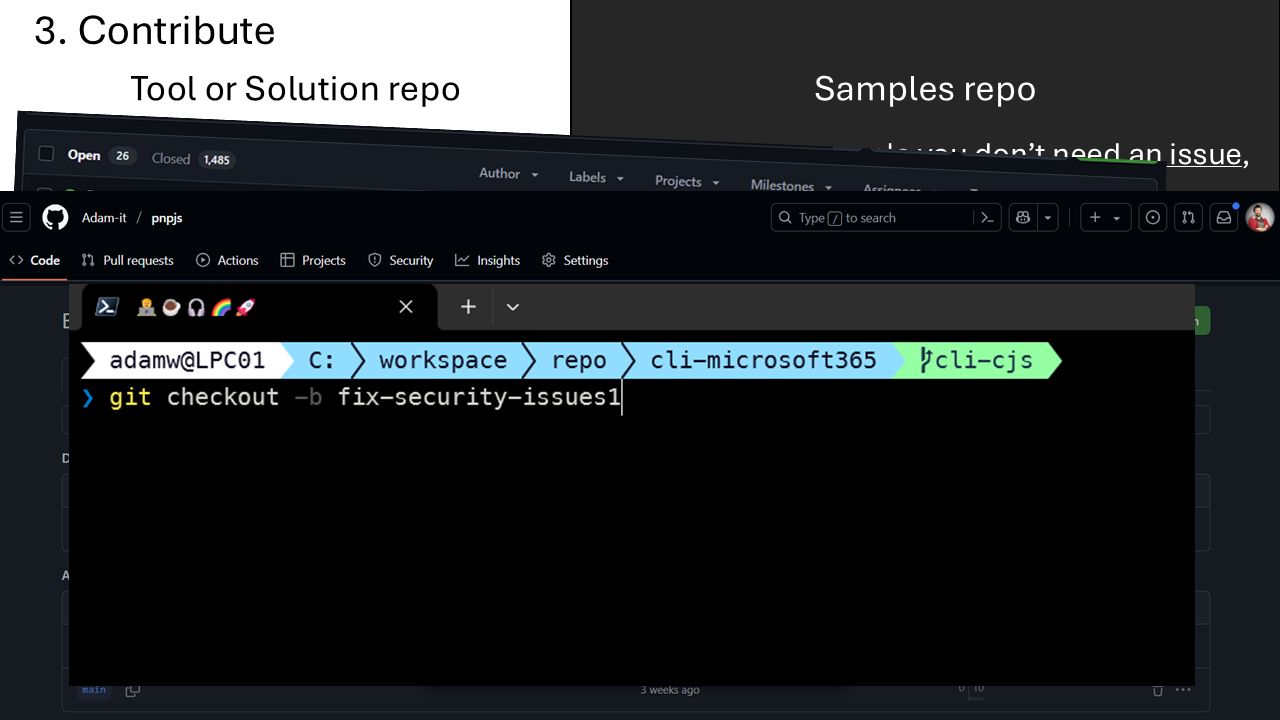Screen dimensions: 1280x720
Task: Open the Labels filter dropdown
Action: click(597, 178)
